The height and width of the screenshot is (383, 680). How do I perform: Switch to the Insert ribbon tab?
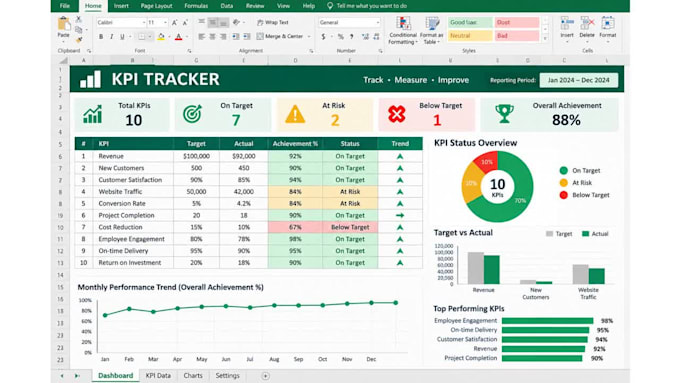point(121,6)
